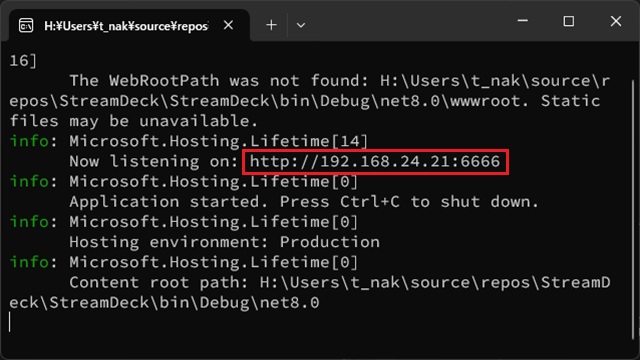Screen dimensions: 640x360
Task: Click "Microsoft.Hosting.Lifetime[14]" text
Action: pos(219,141)
